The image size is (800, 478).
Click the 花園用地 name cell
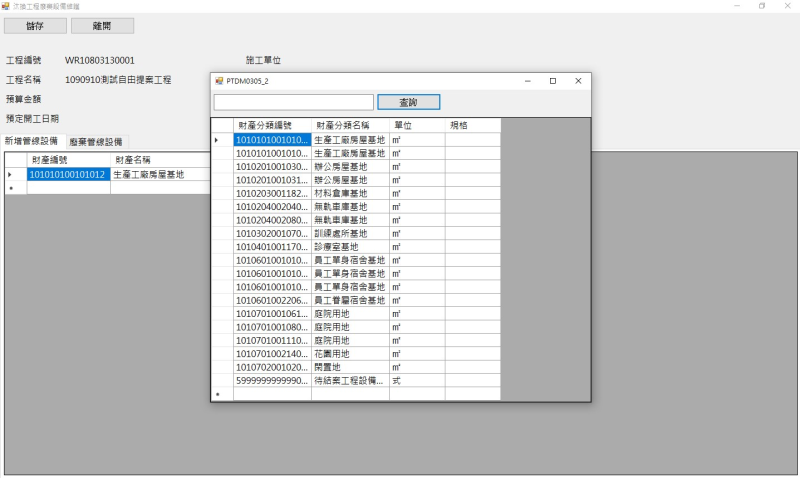(350, 354)
